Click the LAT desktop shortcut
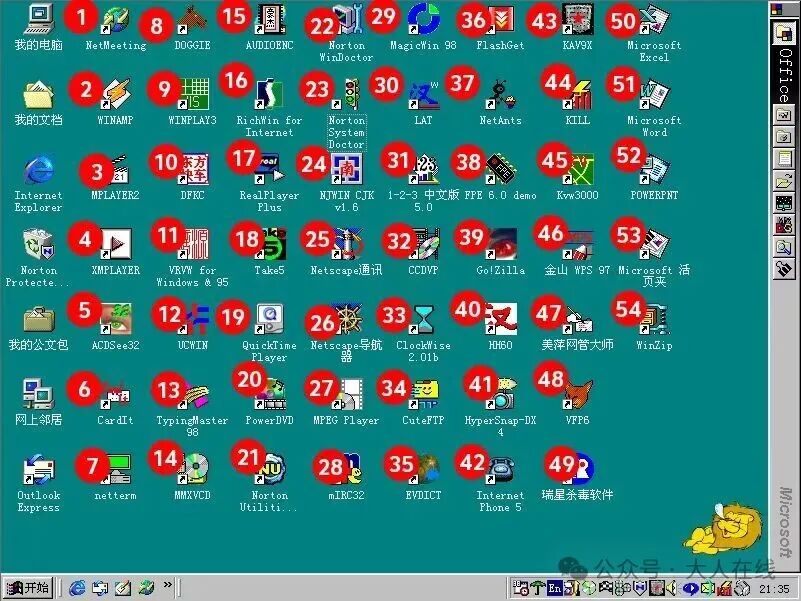Image resolution: width=801 pixels, height=601 pixels. 423,95
